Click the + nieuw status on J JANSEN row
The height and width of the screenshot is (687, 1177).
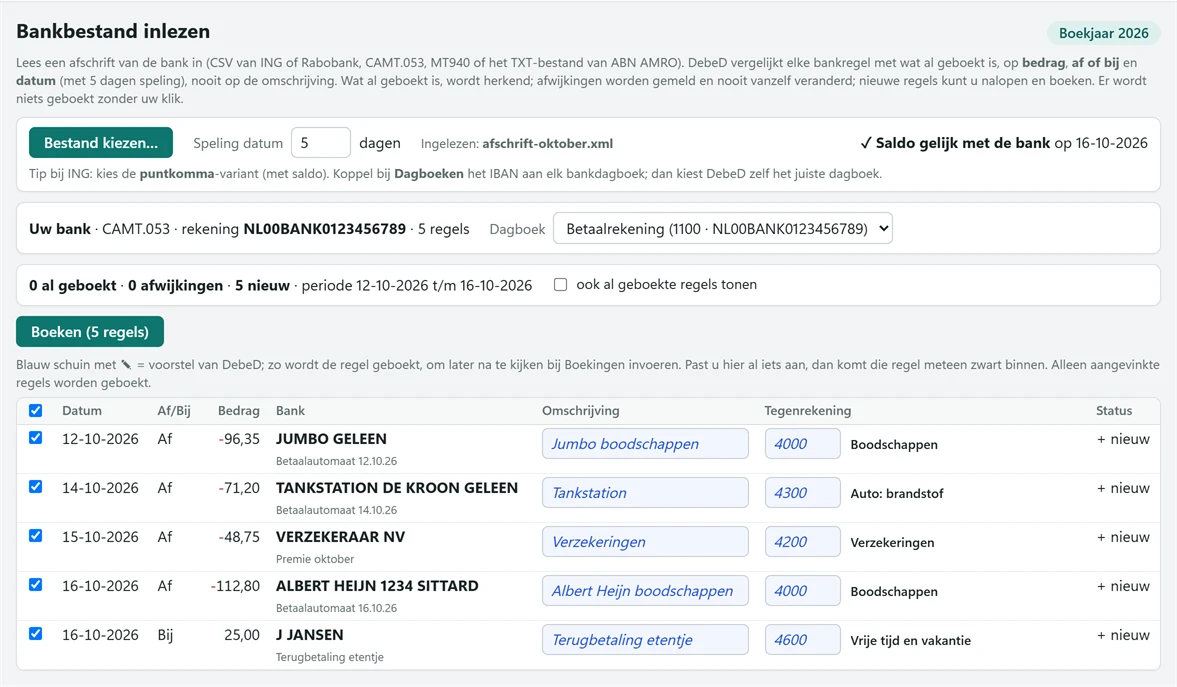point(1123,634)
